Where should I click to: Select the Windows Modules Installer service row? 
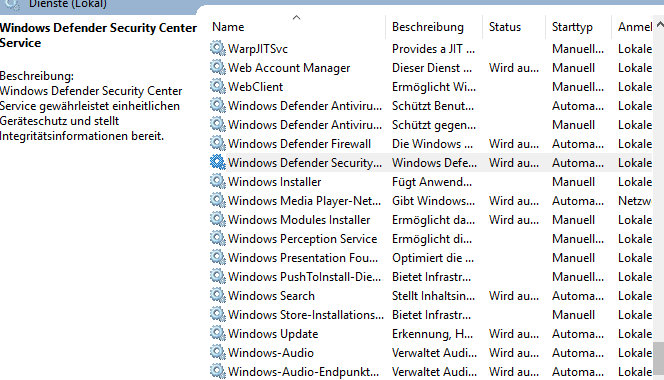[430, 219]
